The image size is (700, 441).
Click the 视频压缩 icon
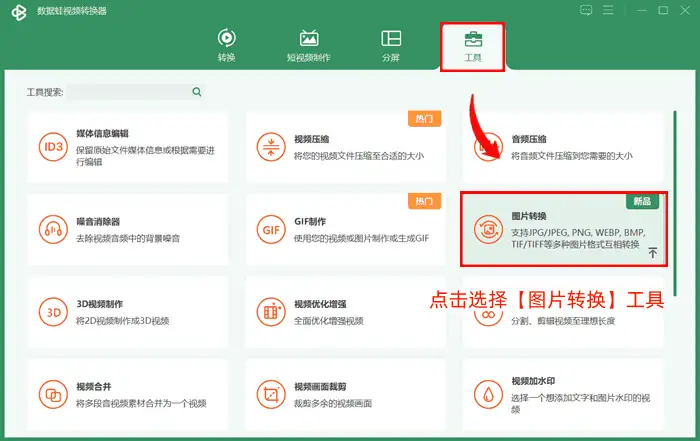point(271,147)
